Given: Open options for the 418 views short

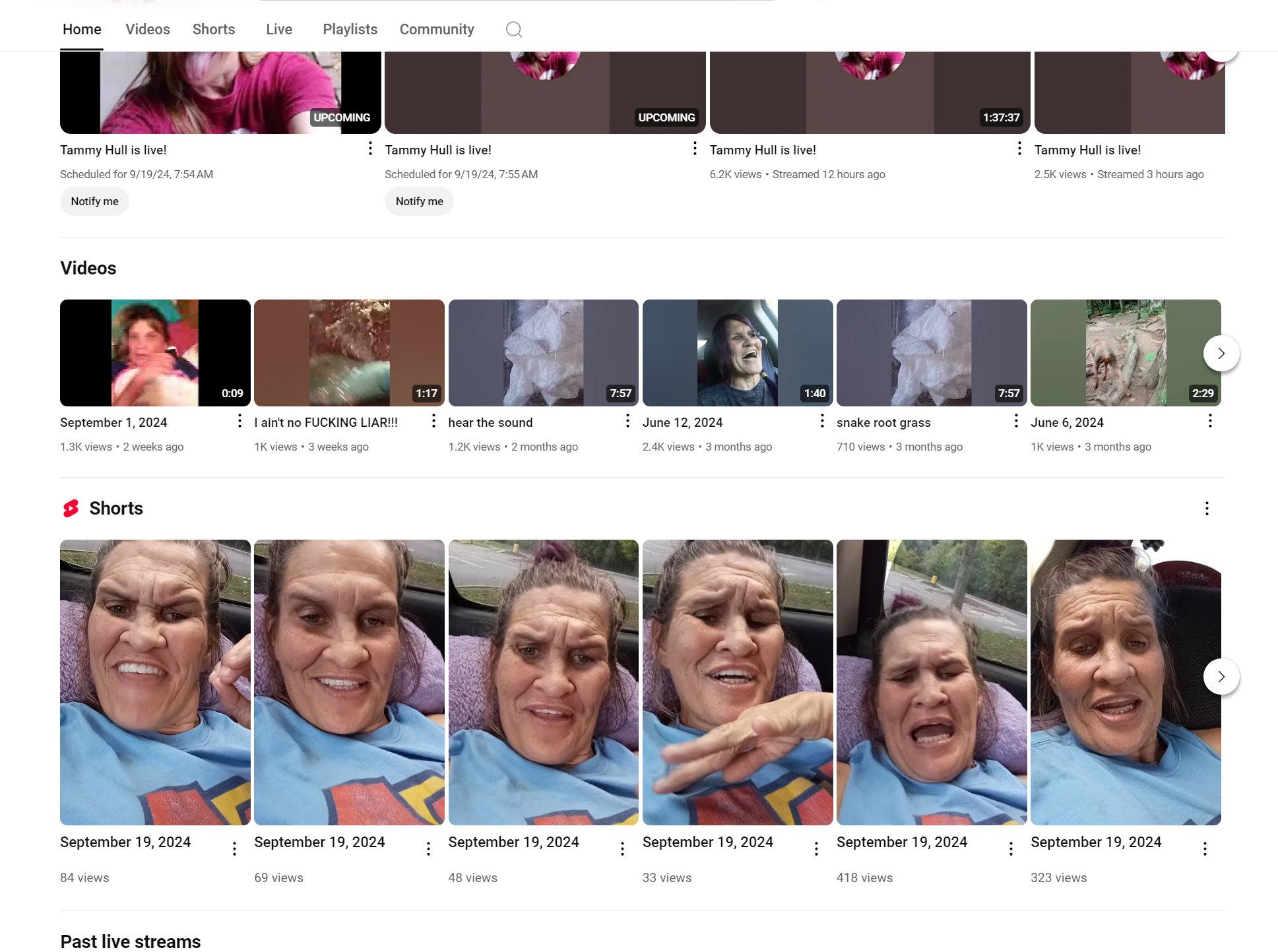Looking at the screenshot, I should [1011, 849].
